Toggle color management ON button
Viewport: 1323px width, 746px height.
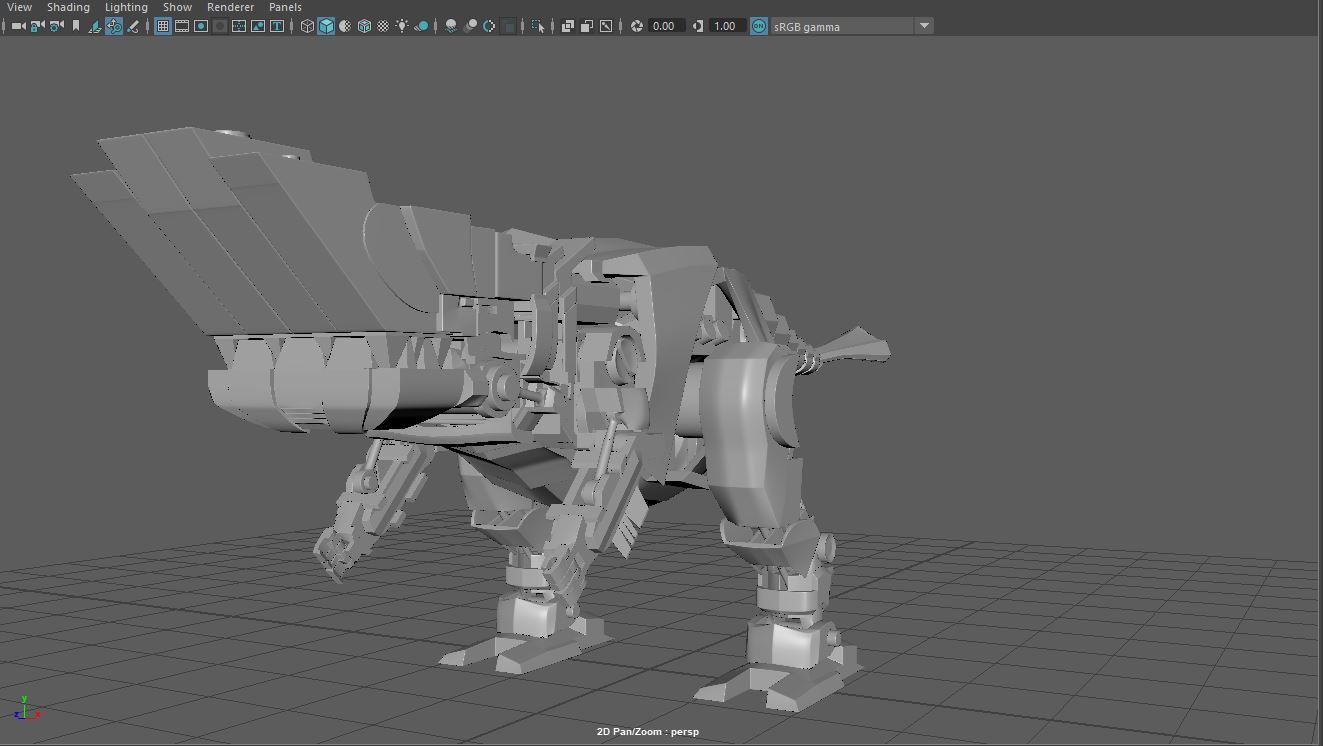(x=759, y=26)
